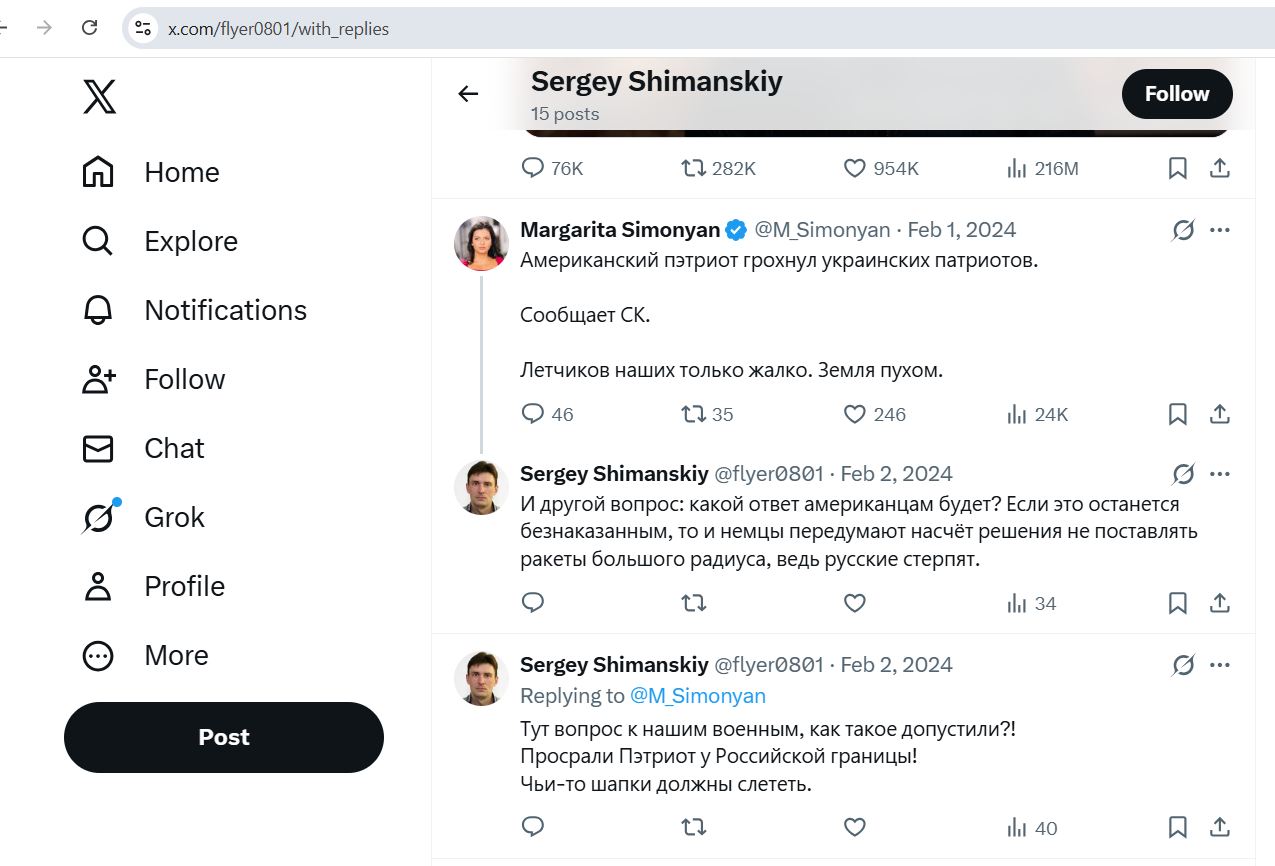Check Notifications
Image resolution: width=1275 pixels, height=866 pixels.
tap(225, 310)
